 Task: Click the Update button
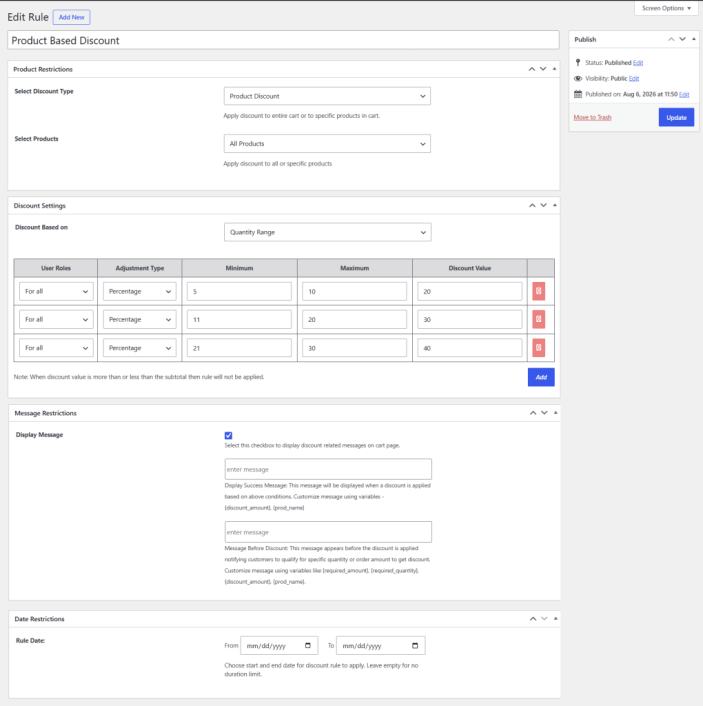676,118
